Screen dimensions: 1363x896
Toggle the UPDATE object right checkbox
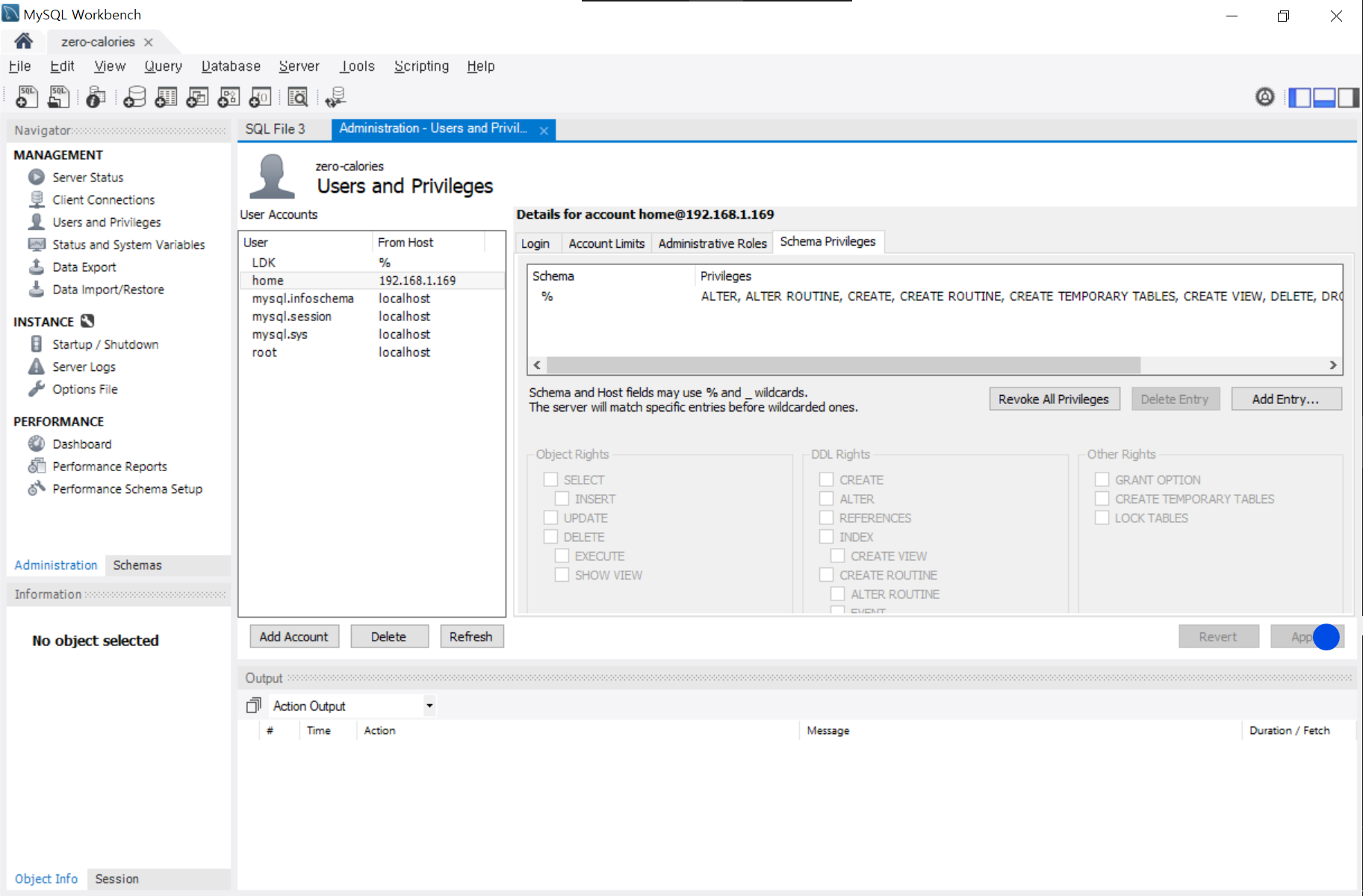[551, 517]
